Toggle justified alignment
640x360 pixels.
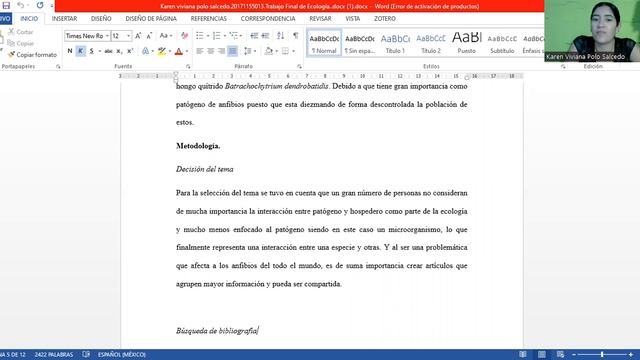pos(232,51)
